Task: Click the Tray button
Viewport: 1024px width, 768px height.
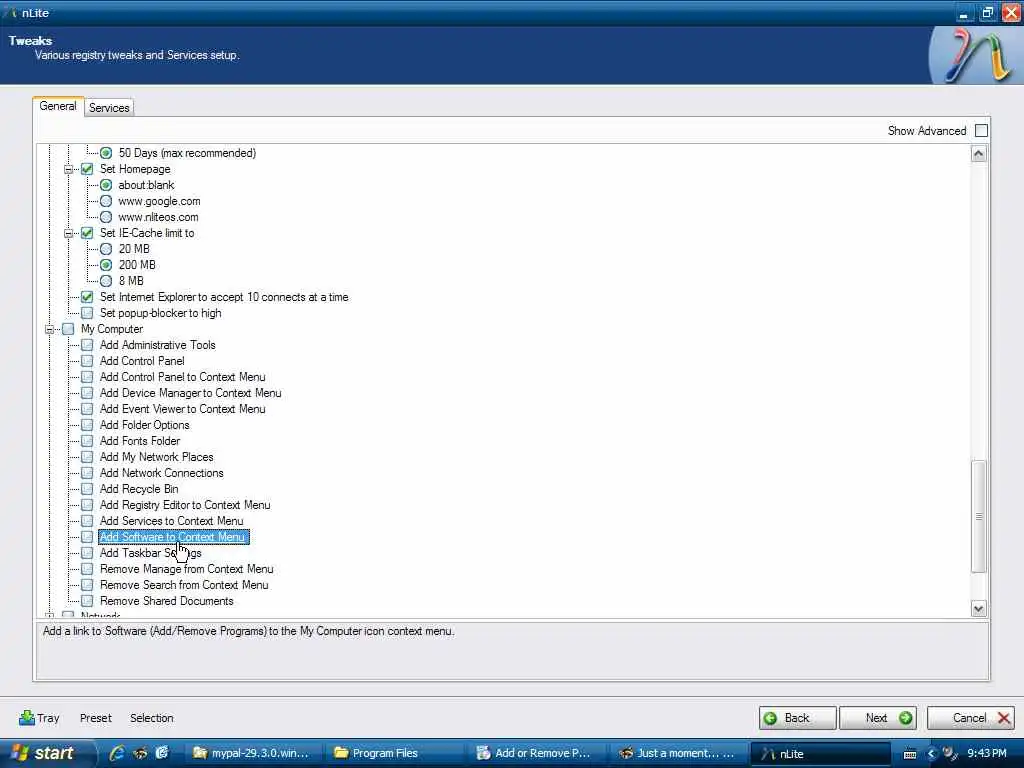Action: [x=39, y=718]
